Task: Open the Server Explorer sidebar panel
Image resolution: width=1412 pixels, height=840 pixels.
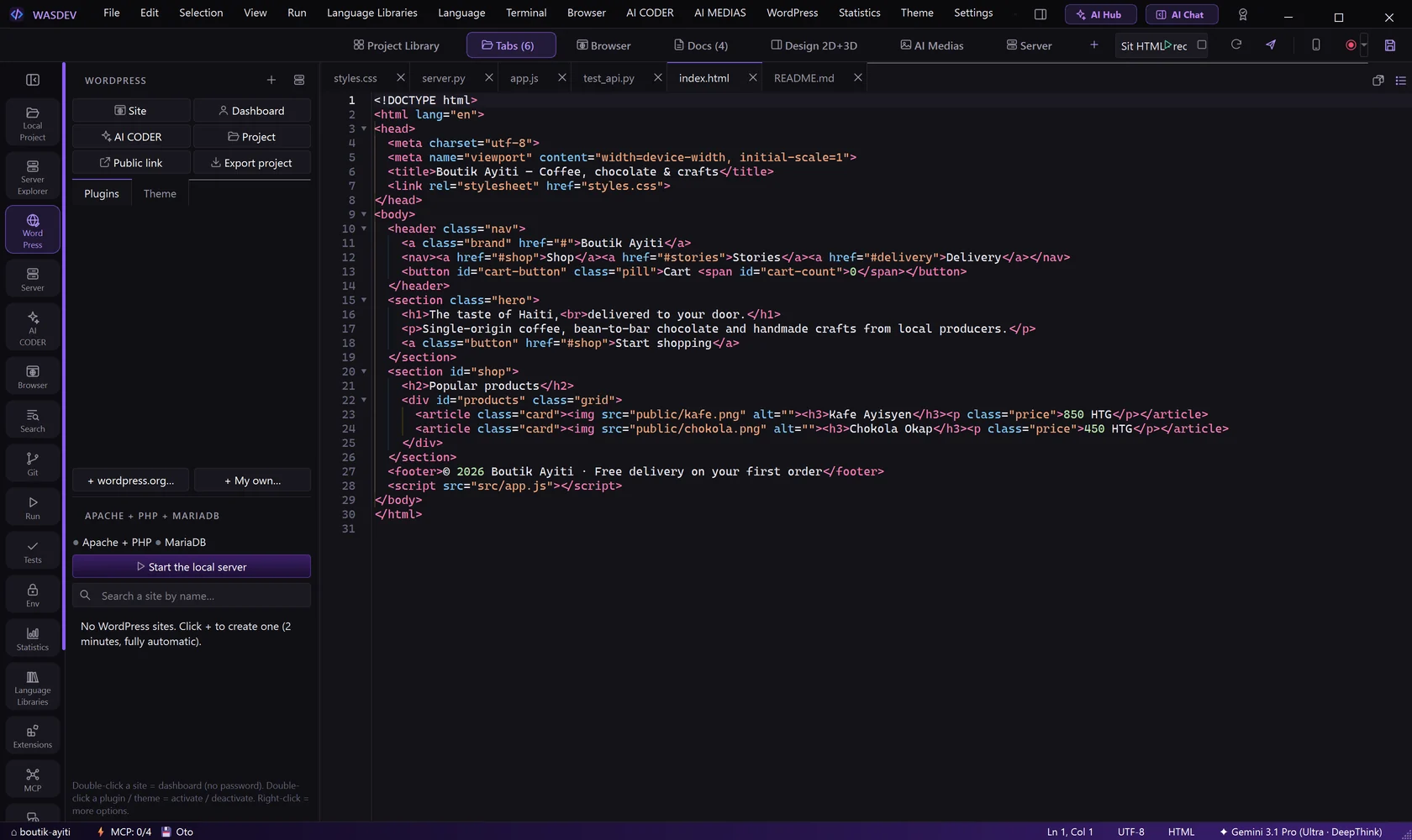Action: [33, 176]
